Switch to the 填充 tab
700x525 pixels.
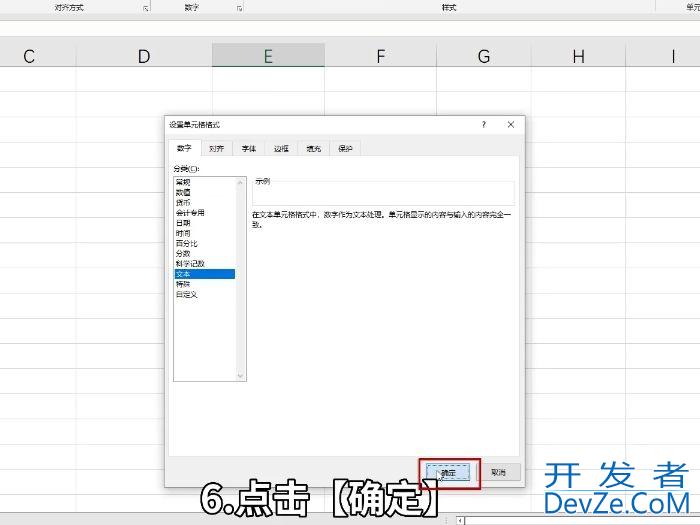(313, 149)
